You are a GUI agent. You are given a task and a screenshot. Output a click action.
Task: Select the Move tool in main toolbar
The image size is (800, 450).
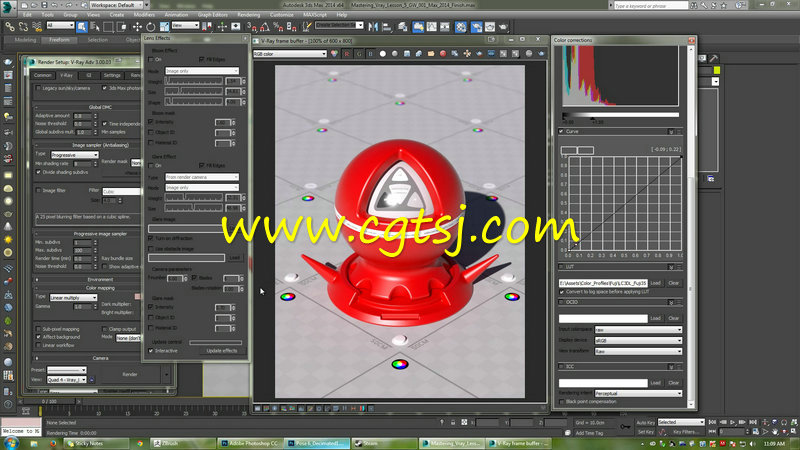pos(137,27)
